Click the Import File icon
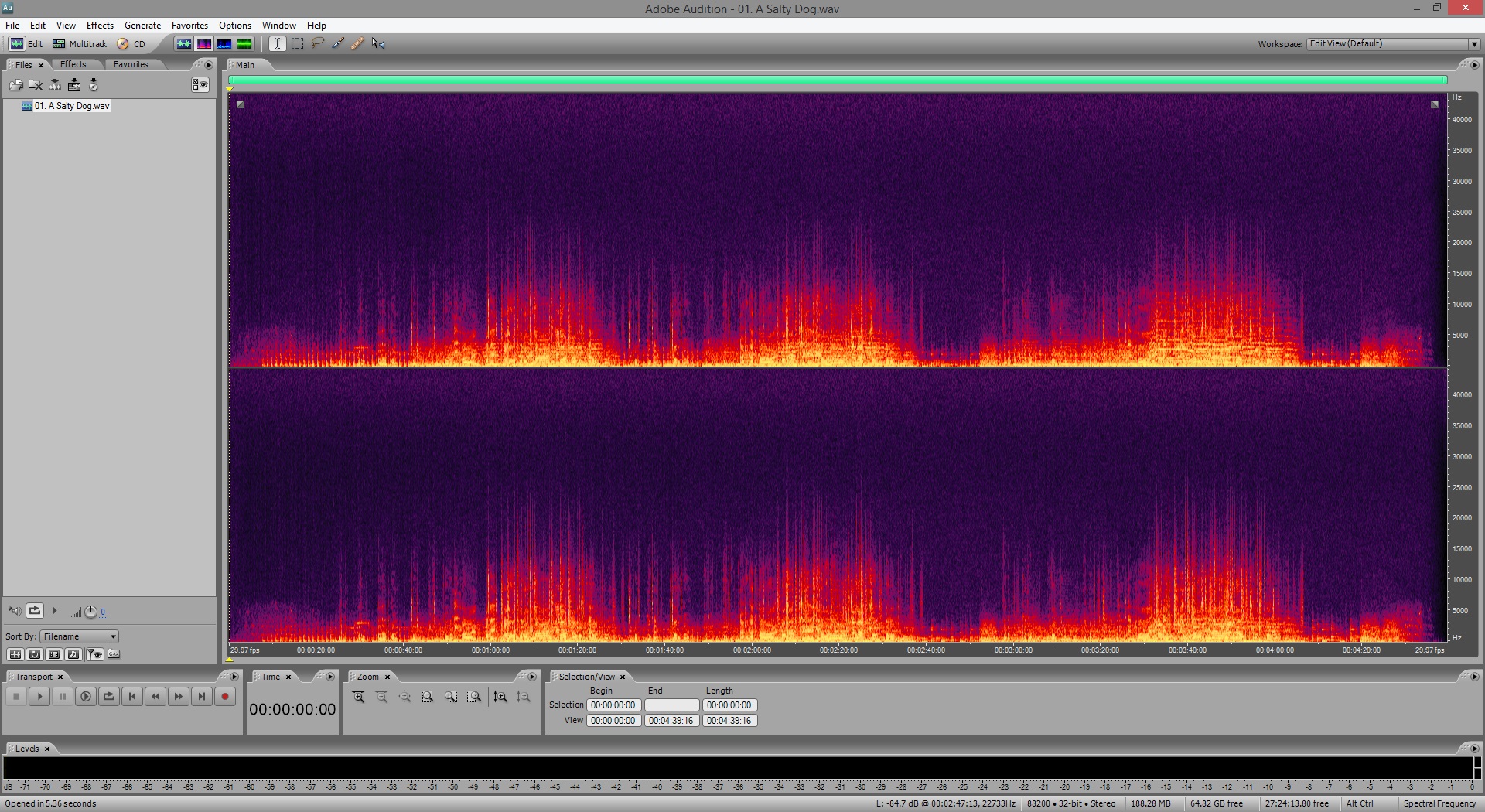 pos(15,85)
